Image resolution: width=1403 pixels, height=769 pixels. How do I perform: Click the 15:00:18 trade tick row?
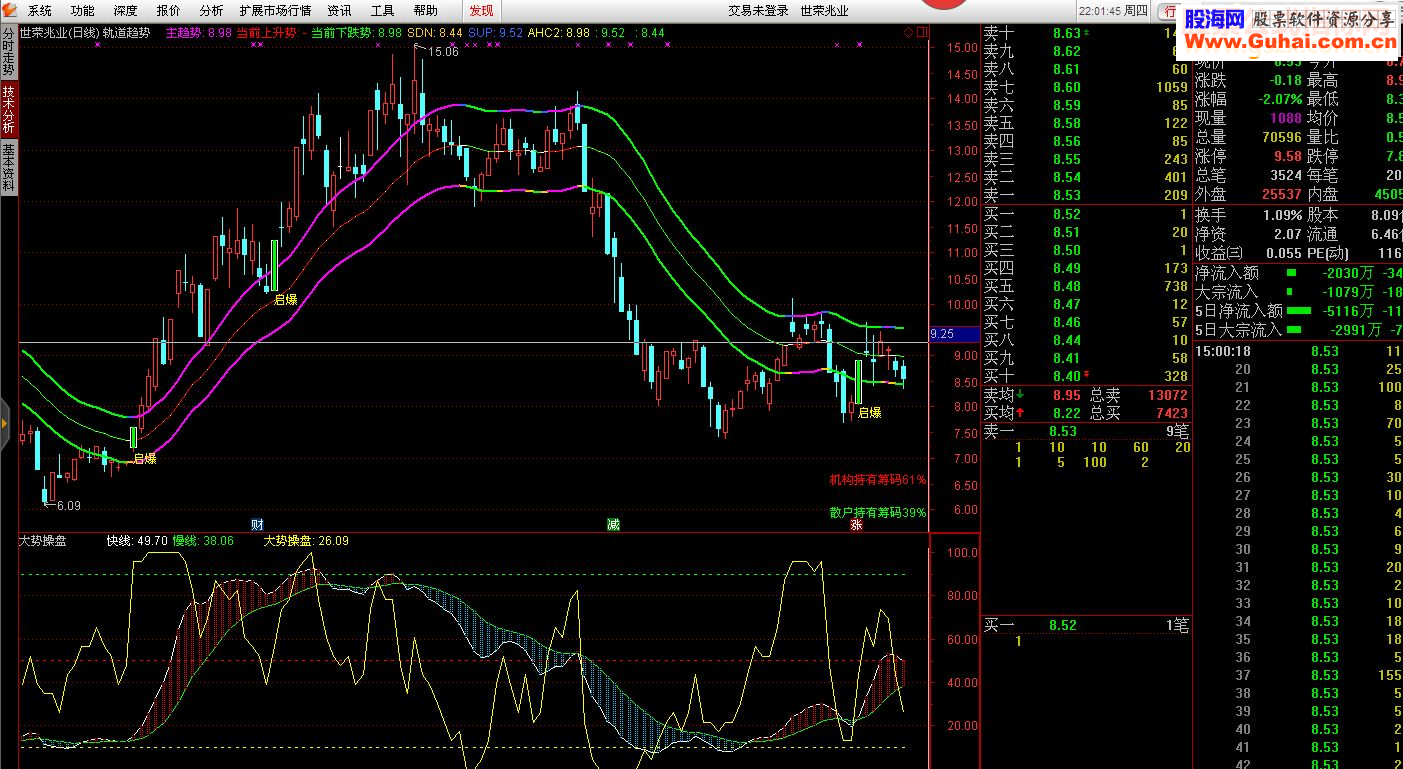(1298, 351)
